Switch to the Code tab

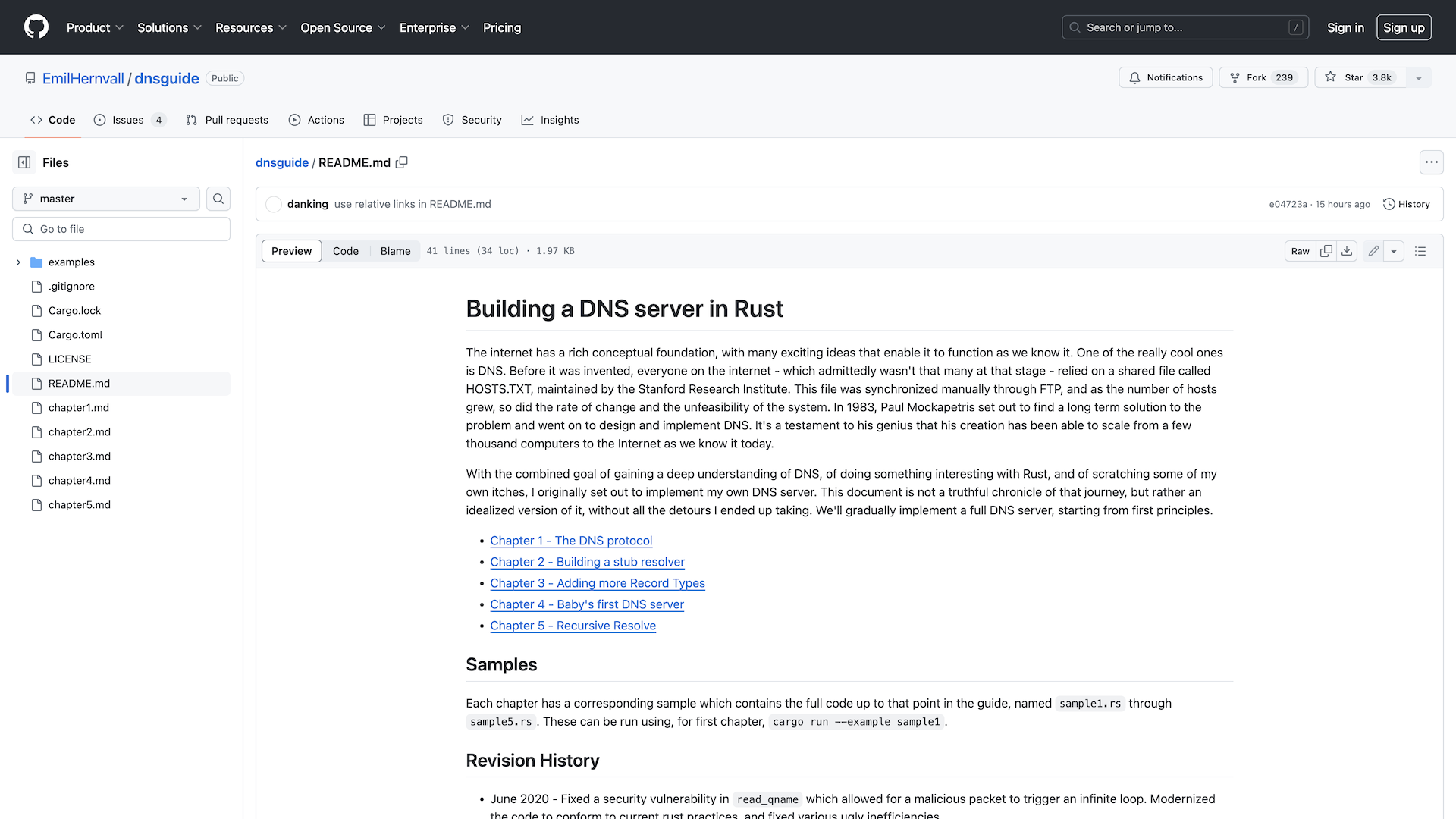point(52,120)
